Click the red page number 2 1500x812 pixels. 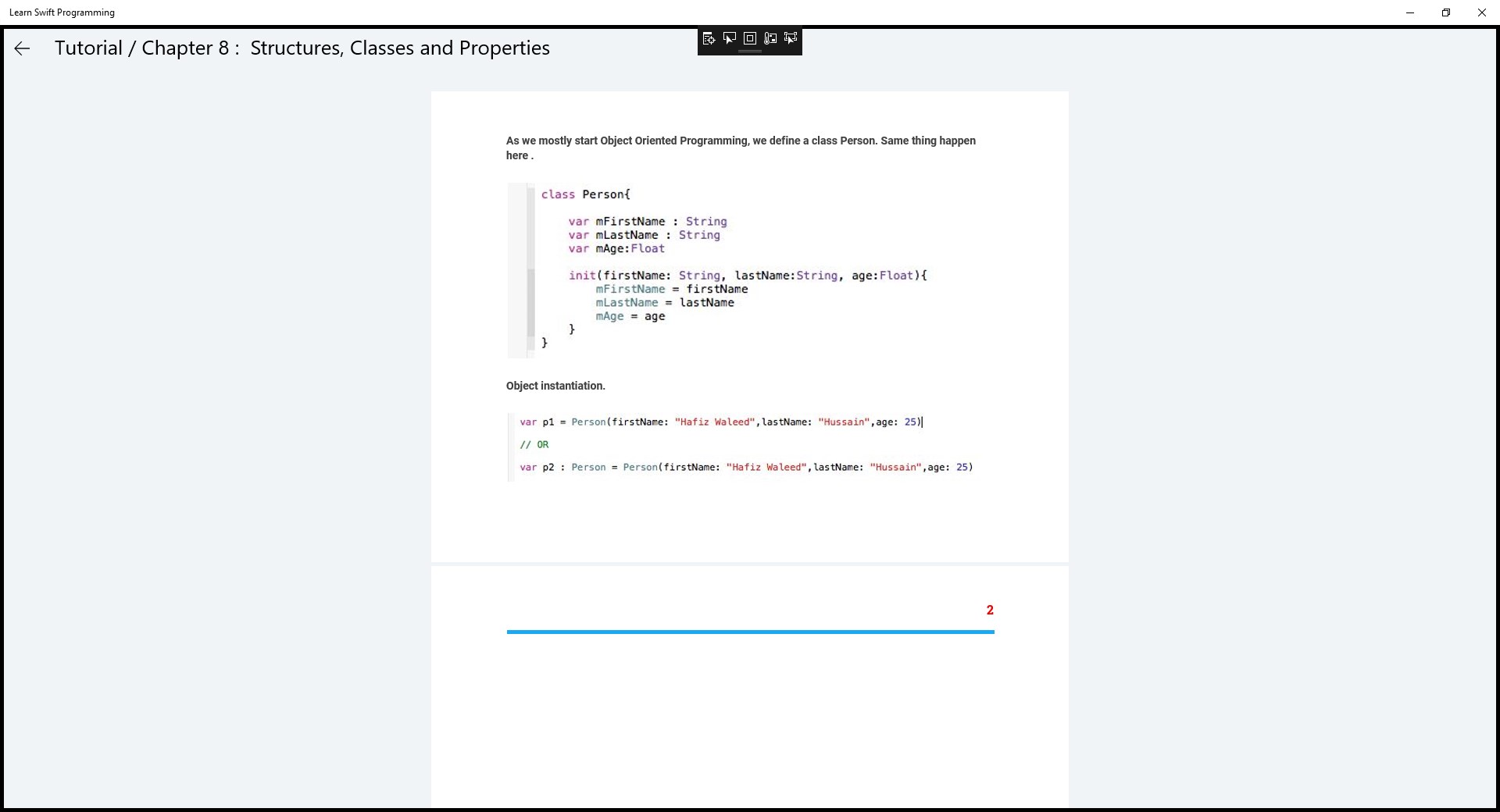click(990, 611)
